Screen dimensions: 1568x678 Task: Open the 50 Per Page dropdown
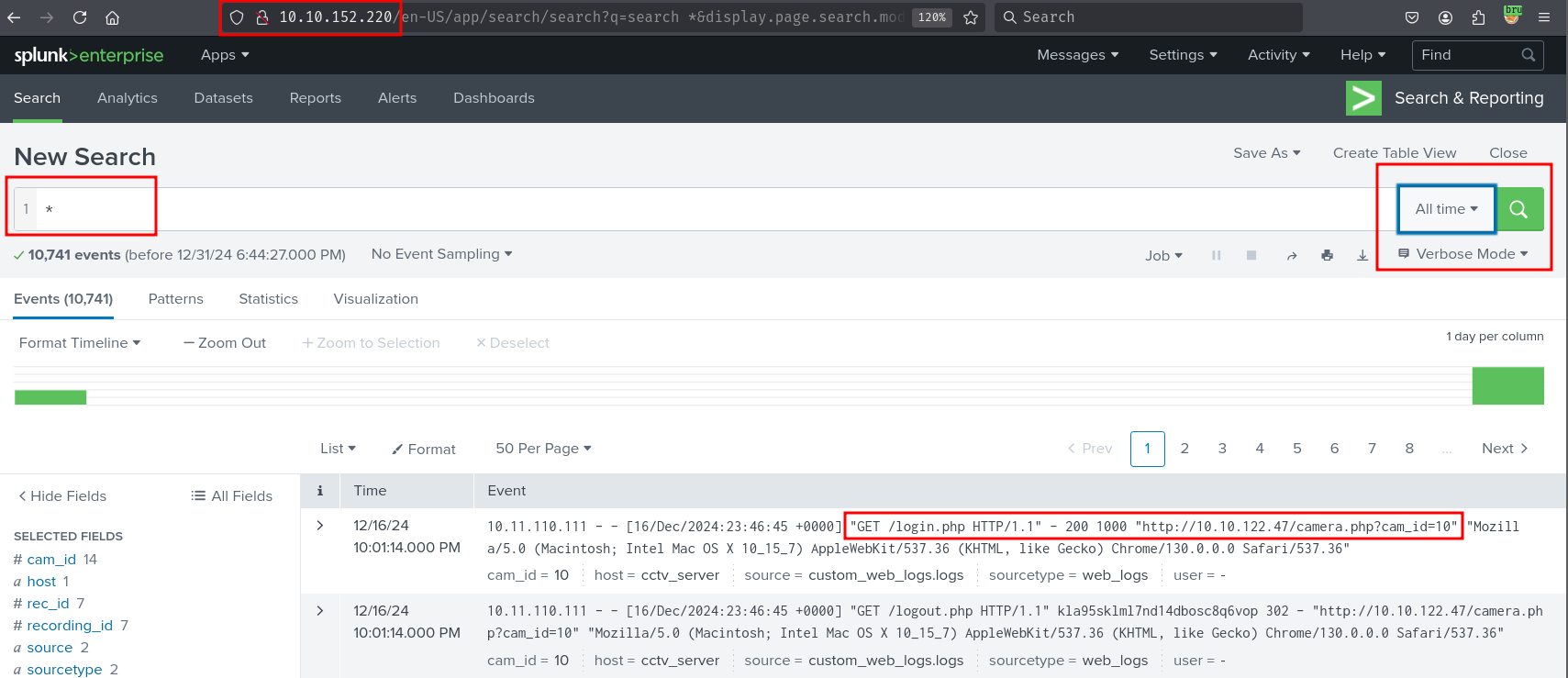[543, 449]
